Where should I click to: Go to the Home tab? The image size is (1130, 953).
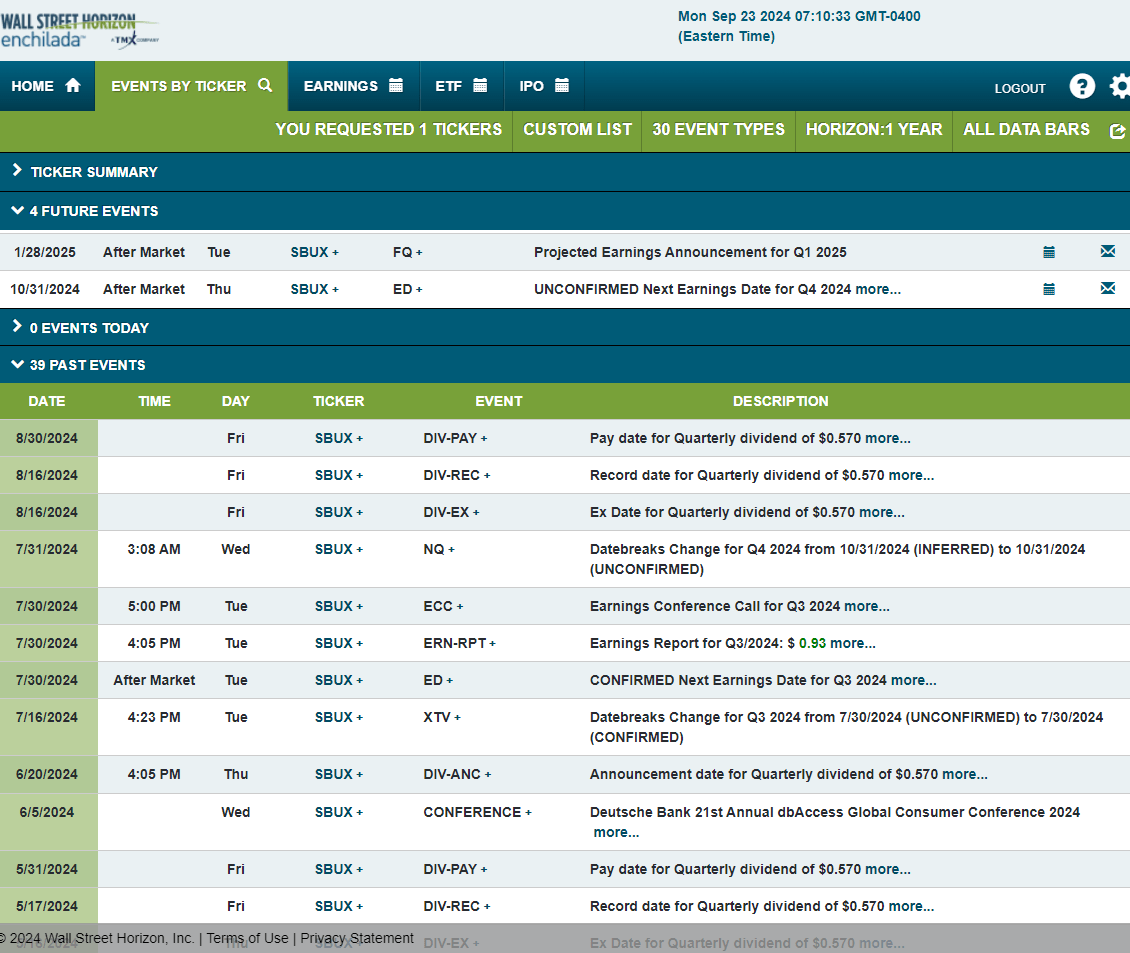click(46, 86)
